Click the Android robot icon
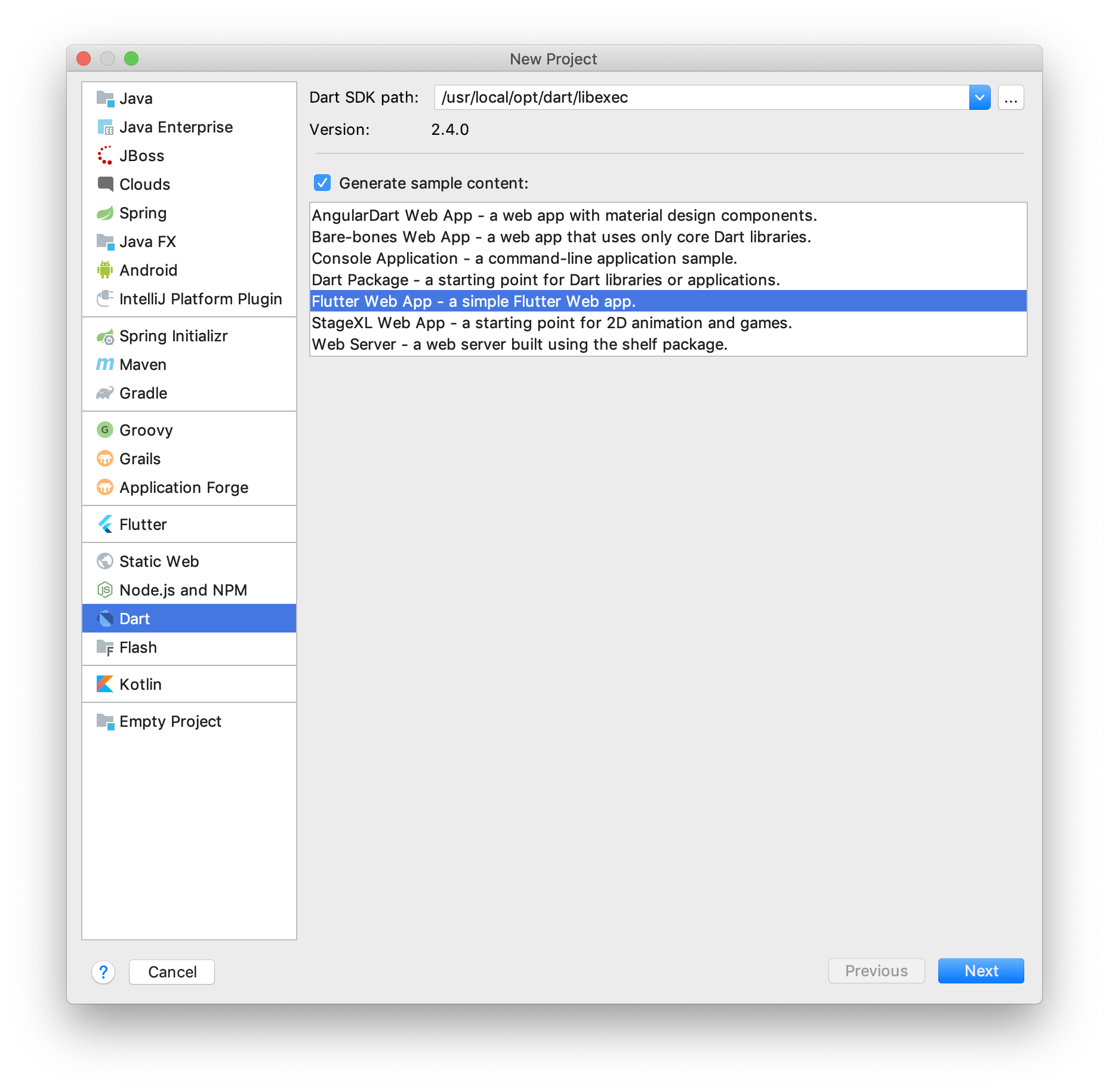 point(105,270)
